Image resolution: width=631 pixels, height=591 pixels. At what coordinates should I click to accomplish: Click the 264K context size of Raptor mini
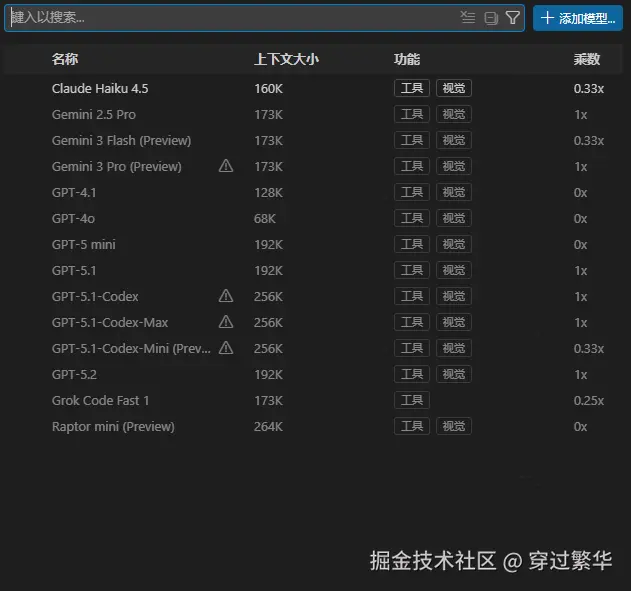click(268, 426)
